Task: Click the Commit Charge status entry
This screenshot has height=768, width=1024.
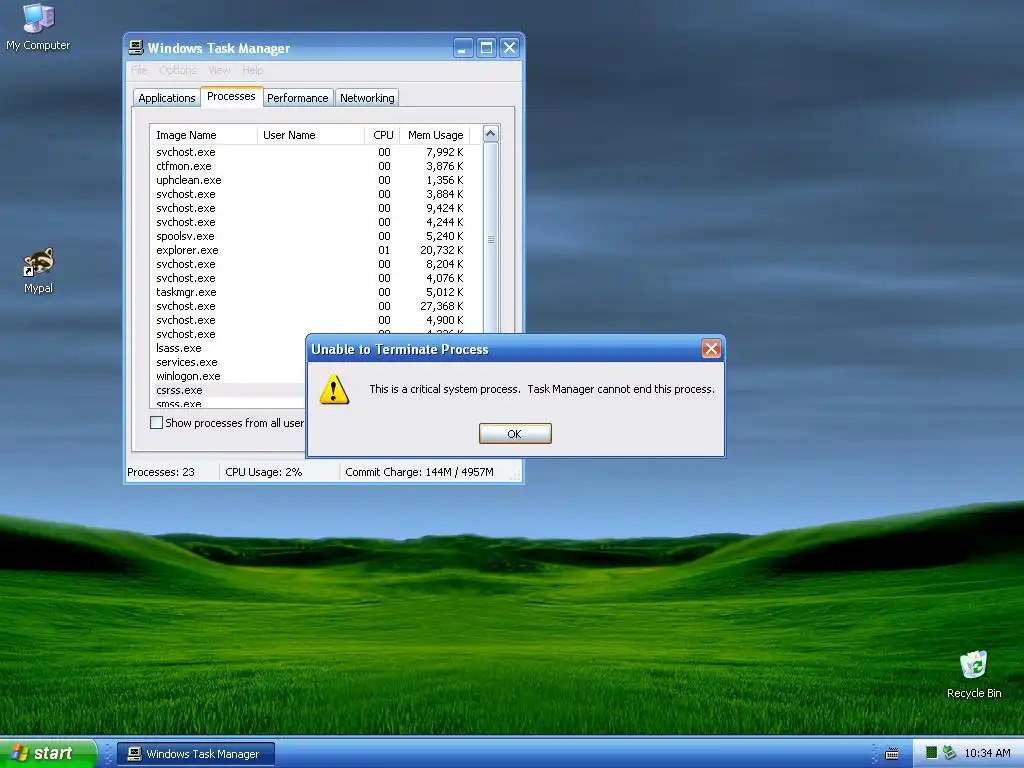Action: tap(419, 472)
